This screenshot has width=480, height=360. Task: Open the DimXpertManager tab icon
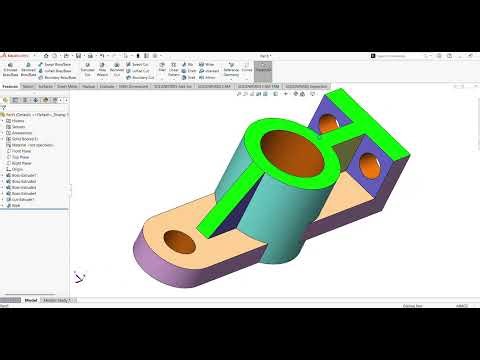(x=35, y=100)
